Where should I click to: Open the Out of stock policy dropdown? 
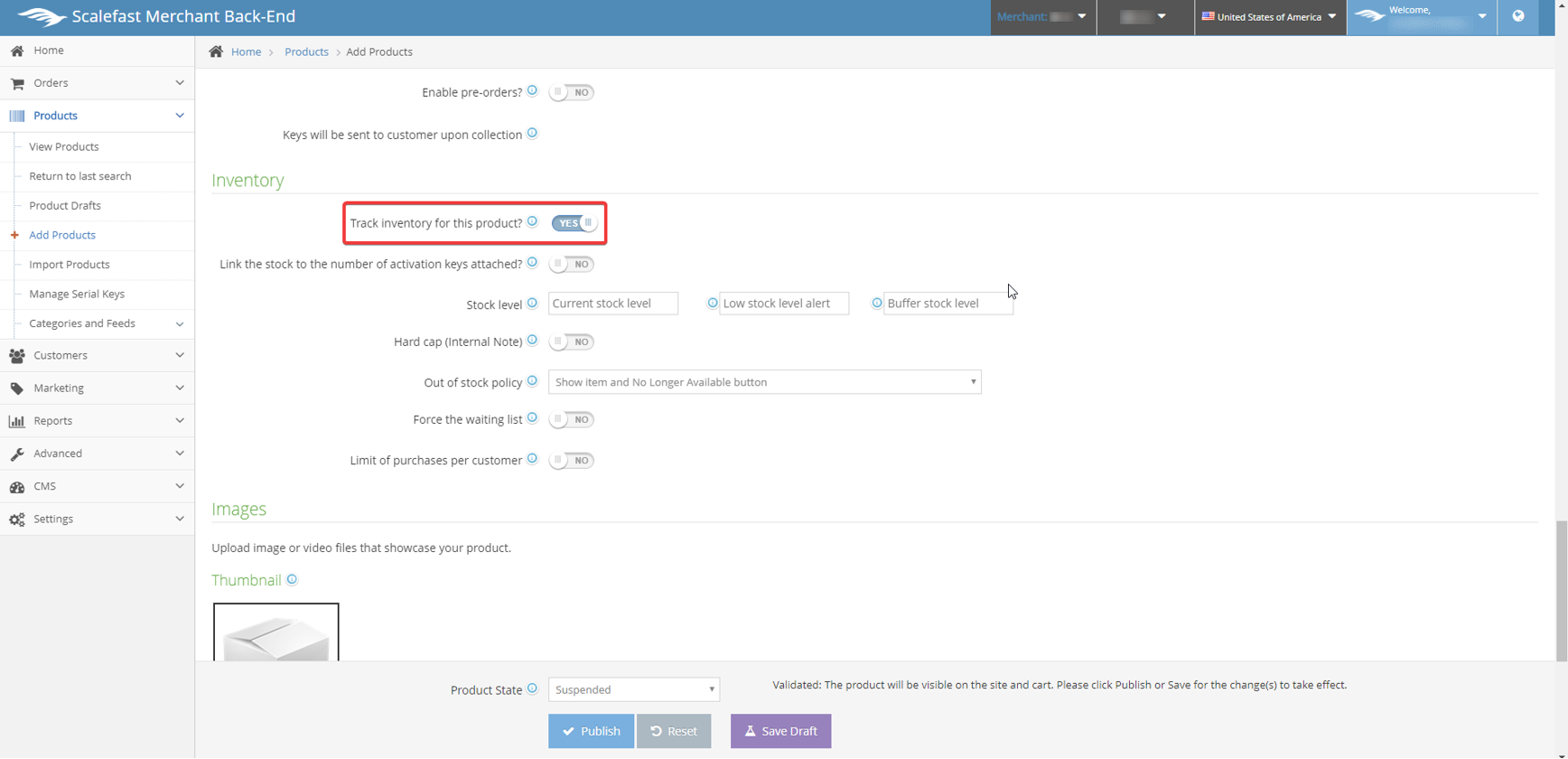point(764,382)
